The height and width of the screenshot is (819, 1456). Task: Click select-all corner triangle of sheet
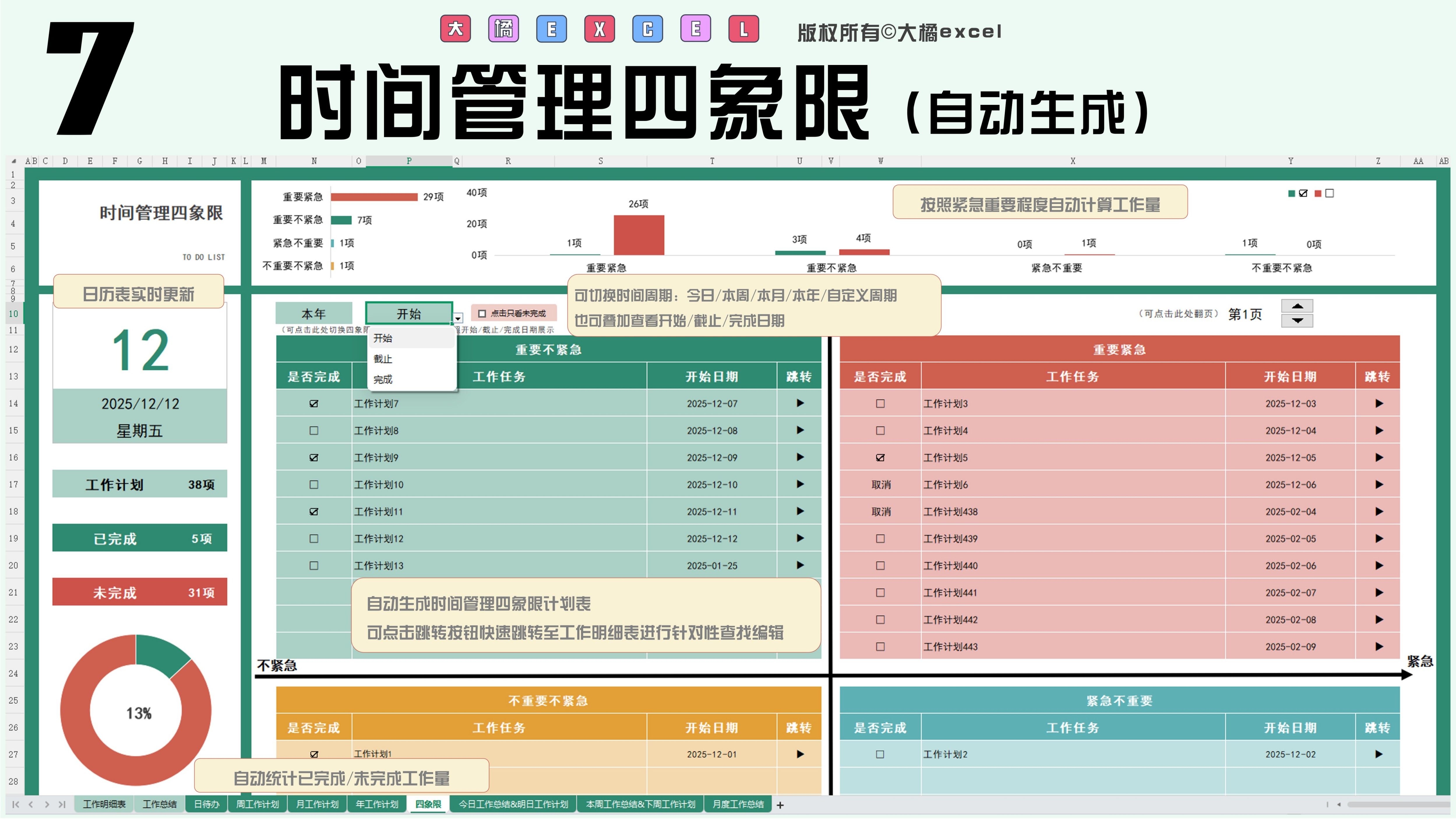[14, 161]
